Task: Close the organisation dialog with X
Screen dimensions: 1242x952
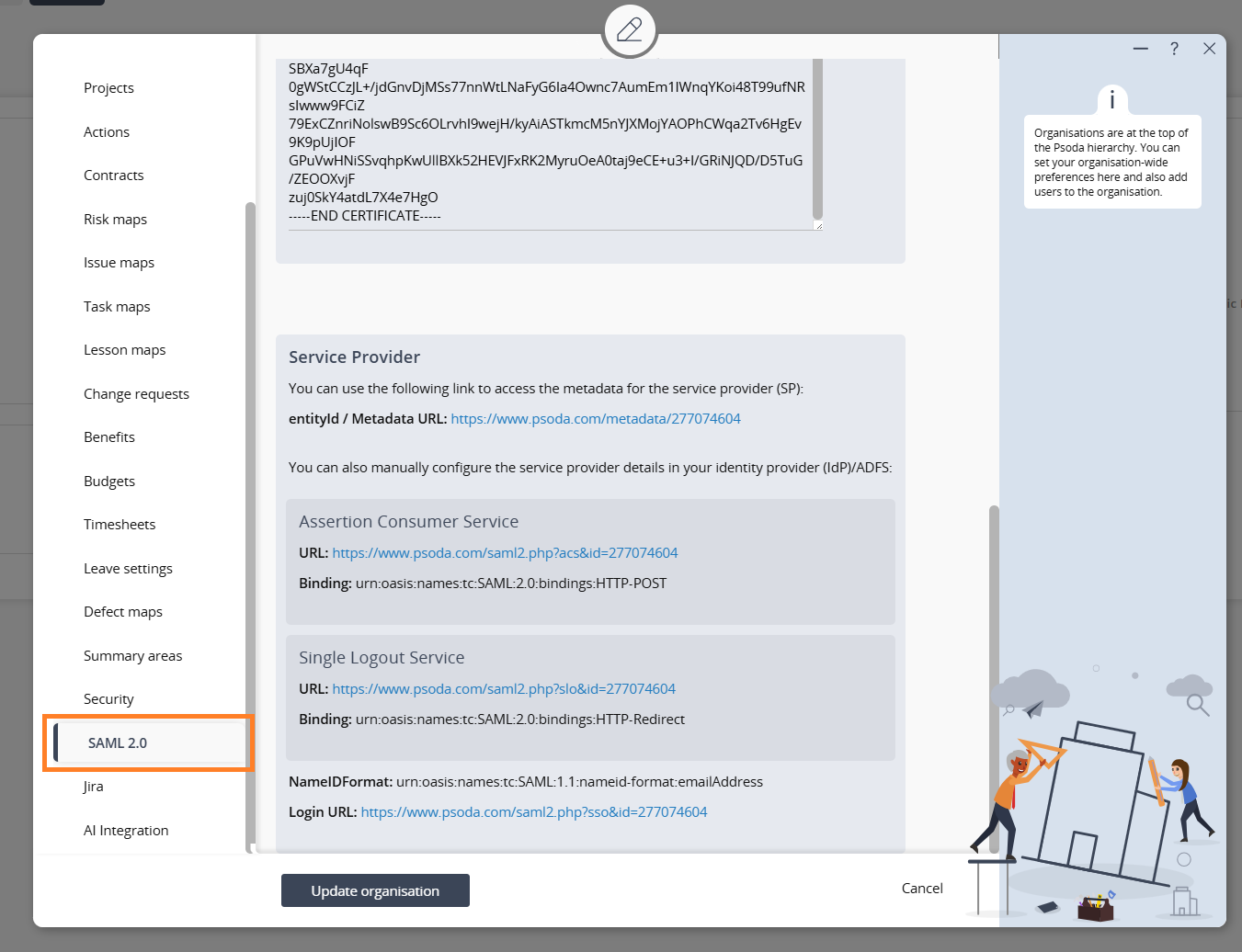Action: point(1209,49)
